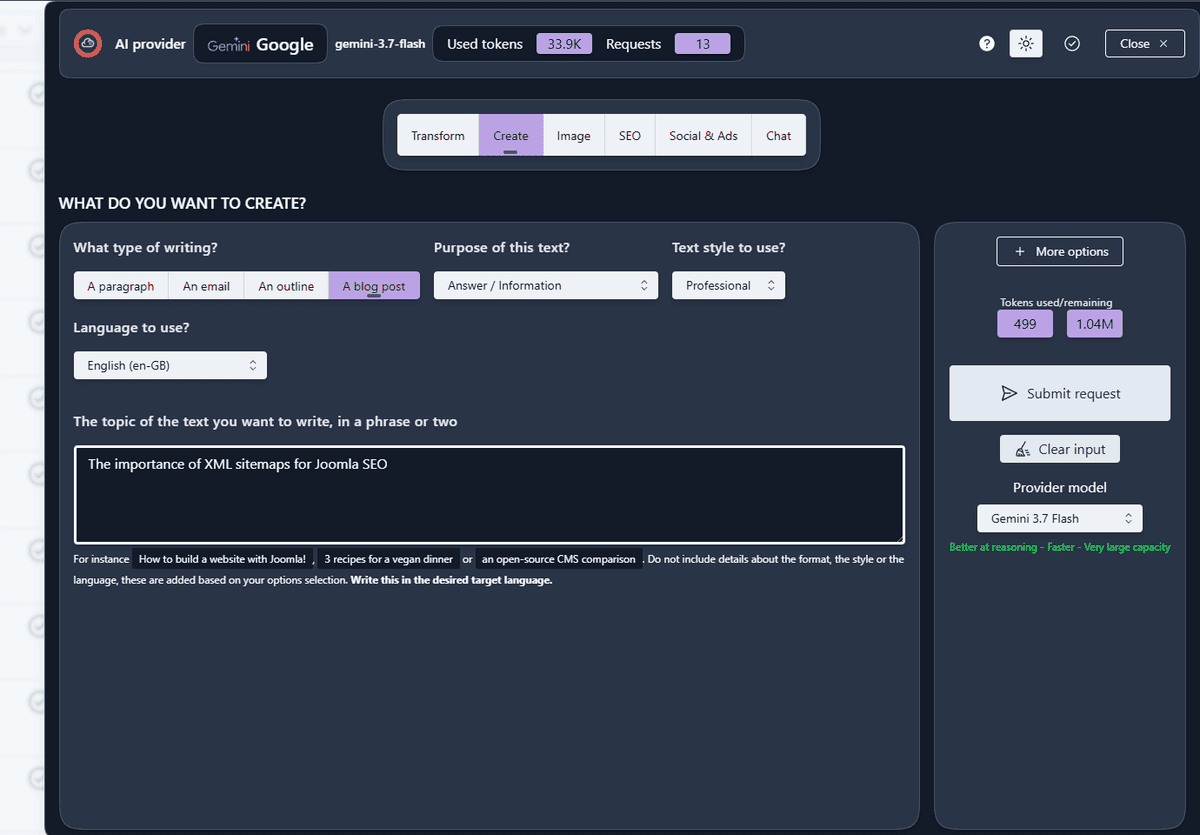
Task: Click the Gemini Google provider badge
Action: pyautogui.click(x=260, y=44)
